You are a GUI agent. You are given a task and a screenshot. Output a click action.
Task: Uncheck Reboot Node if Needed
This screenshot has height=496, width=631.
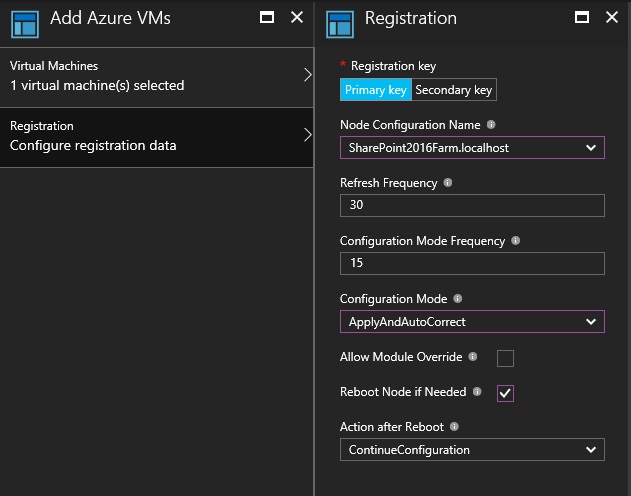pyautogui.click(x=505, y=393)
